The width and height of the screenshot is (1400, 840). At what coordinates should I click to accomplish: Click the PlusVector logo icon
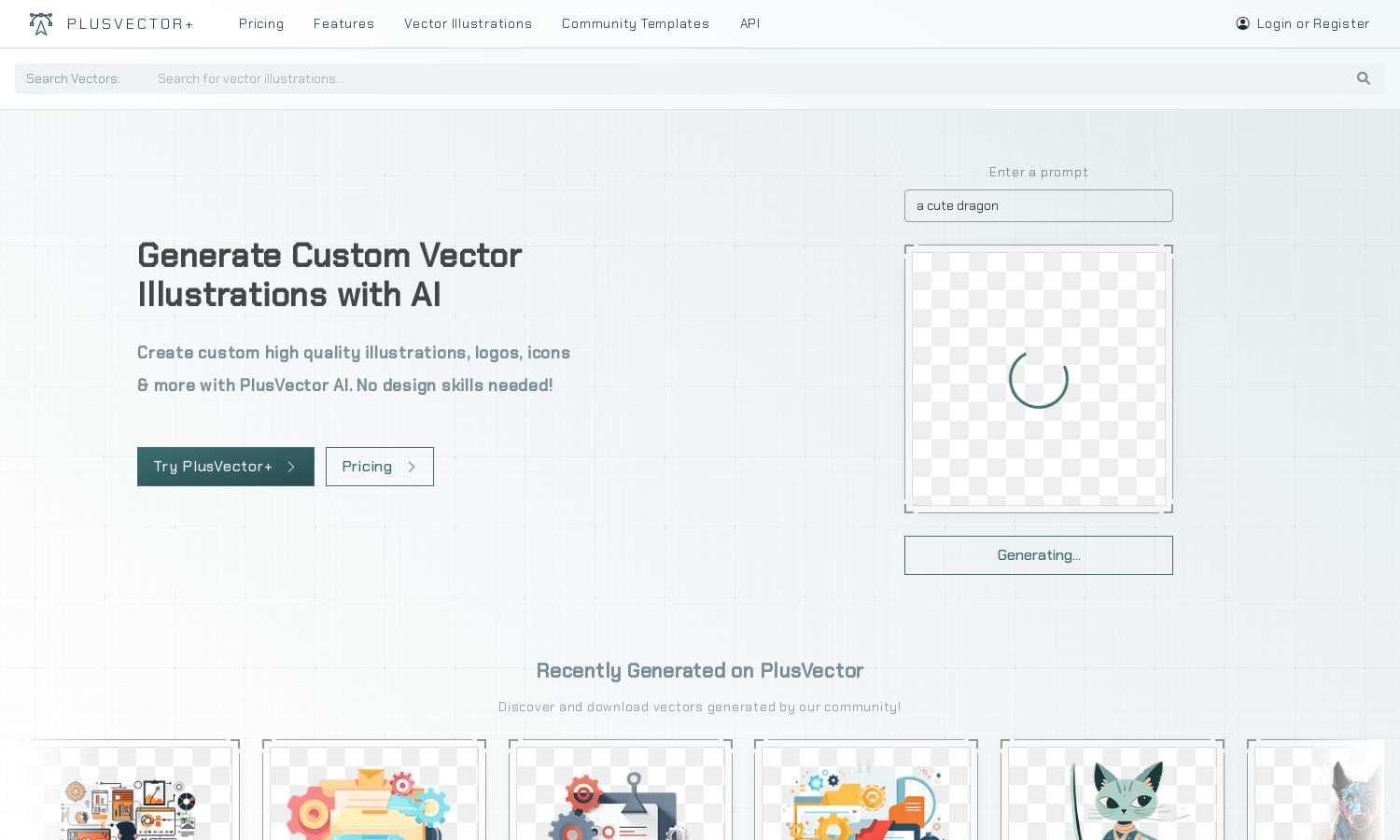(41, 23)
